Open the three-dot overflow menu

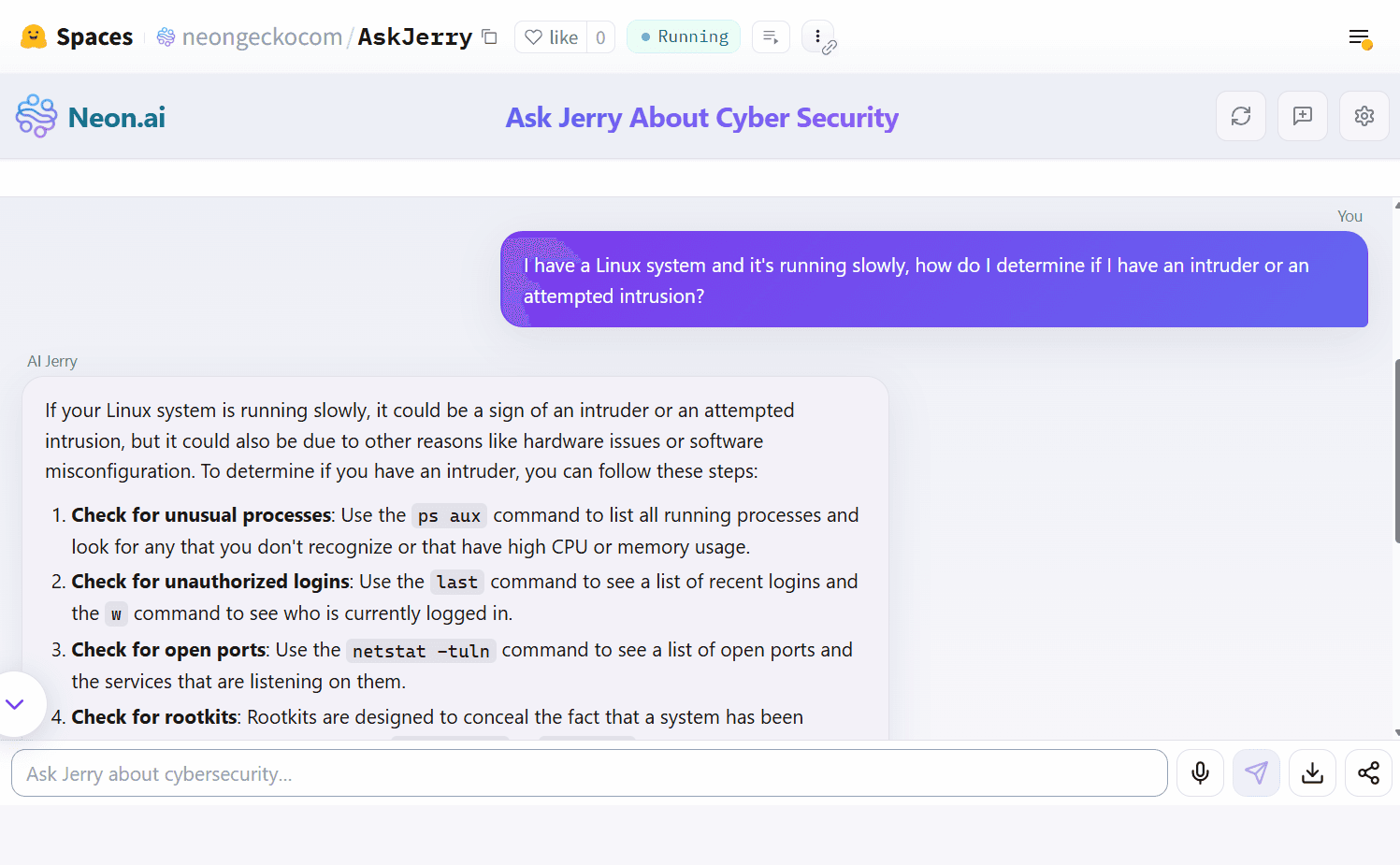pos(817,36)
